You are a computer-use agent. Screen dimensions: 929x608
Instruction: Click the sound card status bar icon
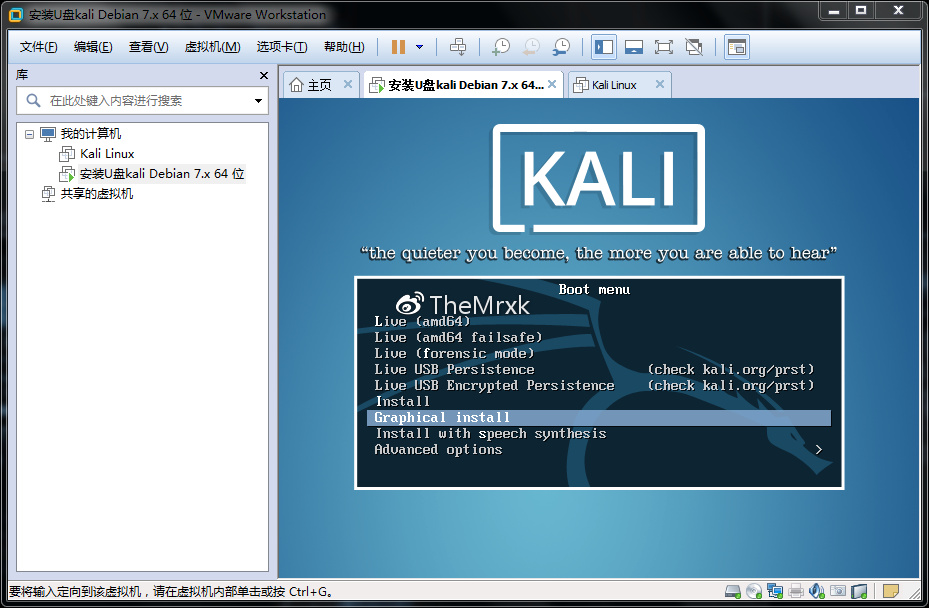tap(817, 591)
